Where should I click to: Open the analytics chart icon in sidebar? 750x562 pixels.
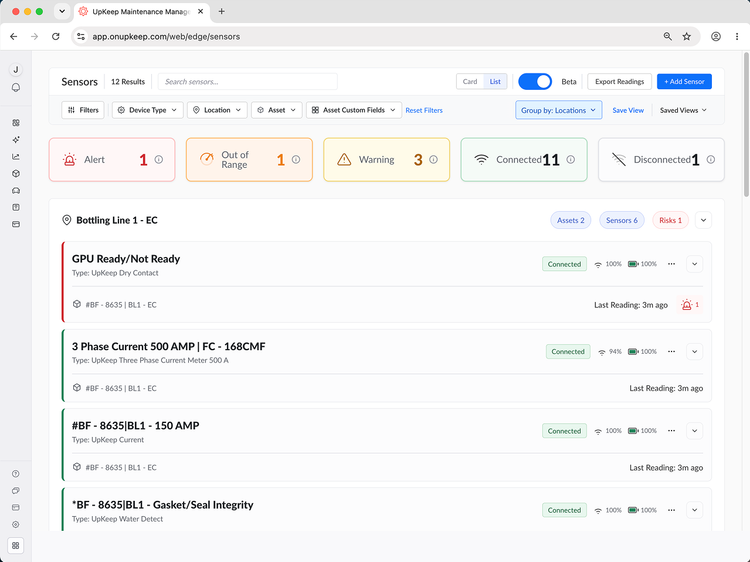[x=16, y=156]
